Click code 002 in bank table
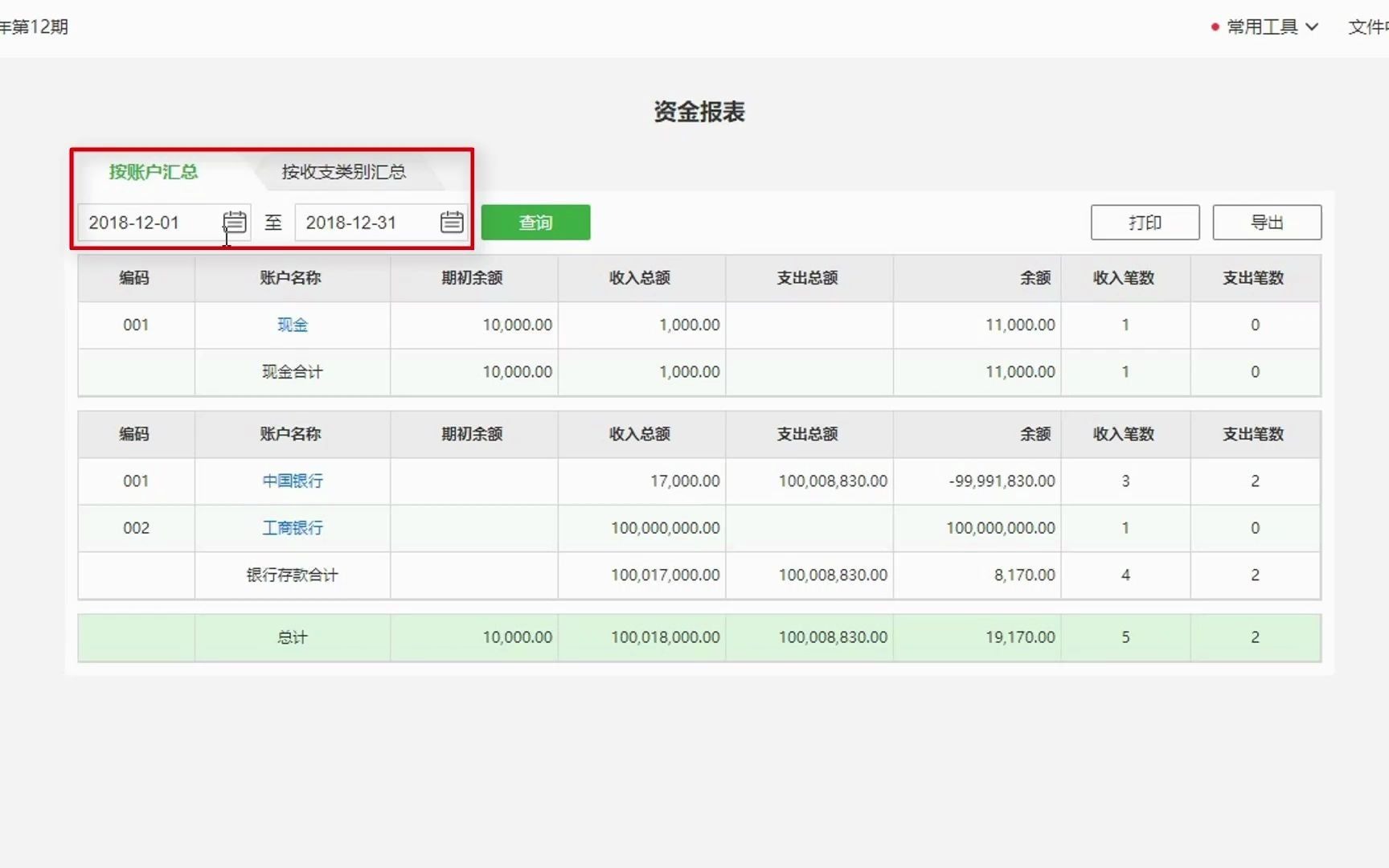This screenshot has width=1389, height=868. click(x=136, y=528)
